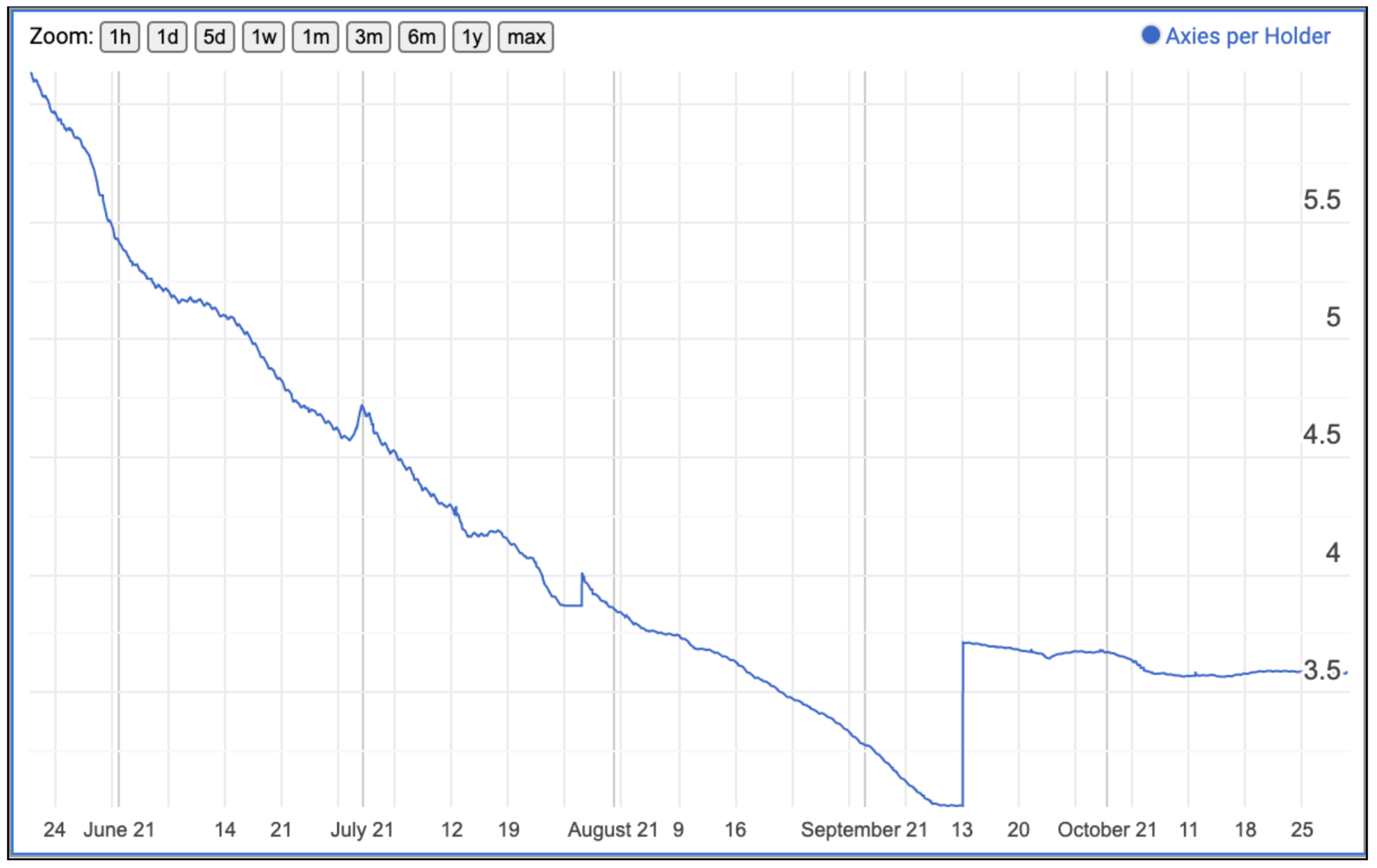Select the 5d zoom button
The width and height of the screenshot is (1377, 868).
214,37
